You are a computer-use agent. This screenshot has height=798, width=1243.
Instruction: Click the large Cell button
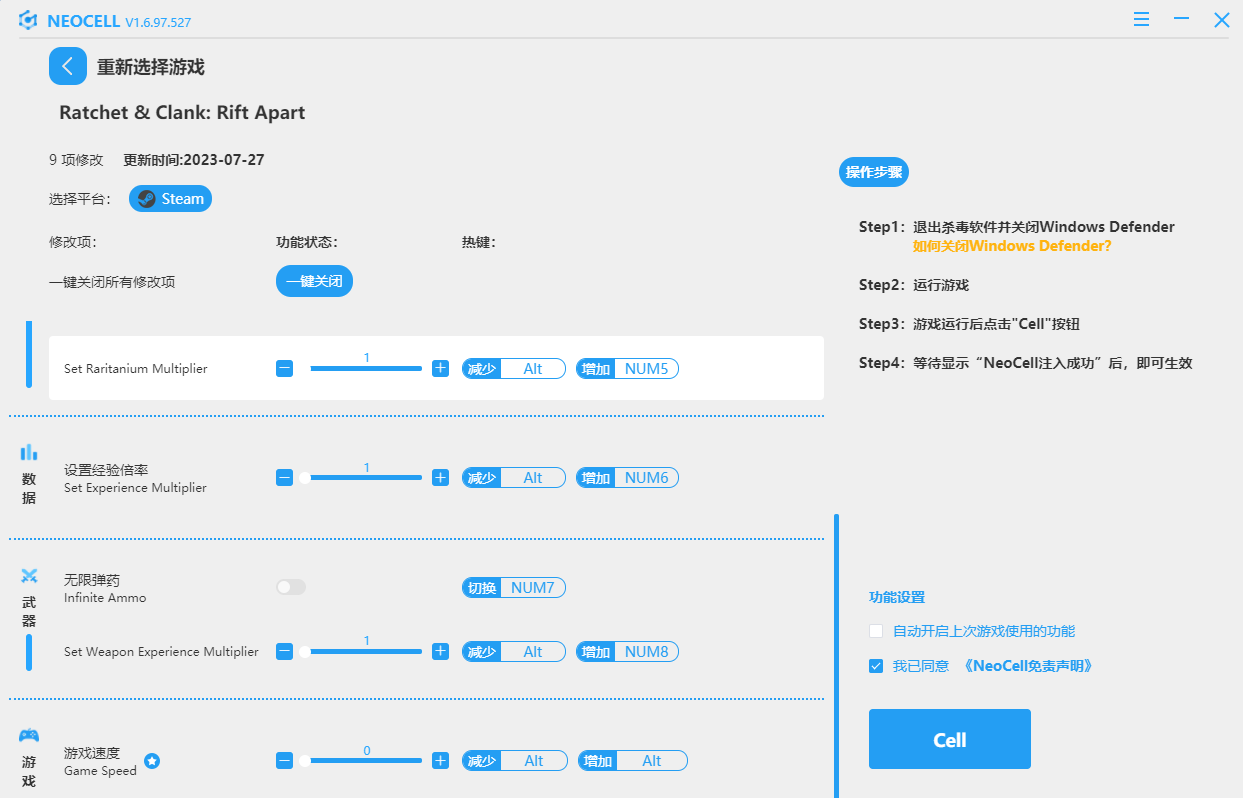click(949, 739)
